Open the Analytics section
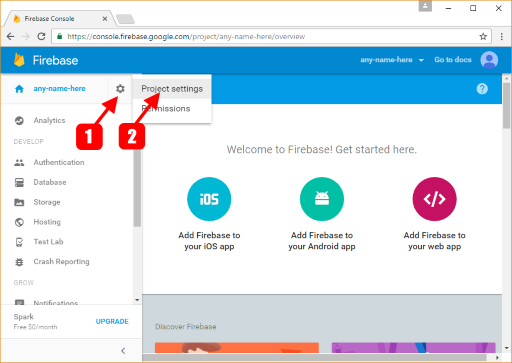This screenshot has width=512, height=363. [49, 121]
